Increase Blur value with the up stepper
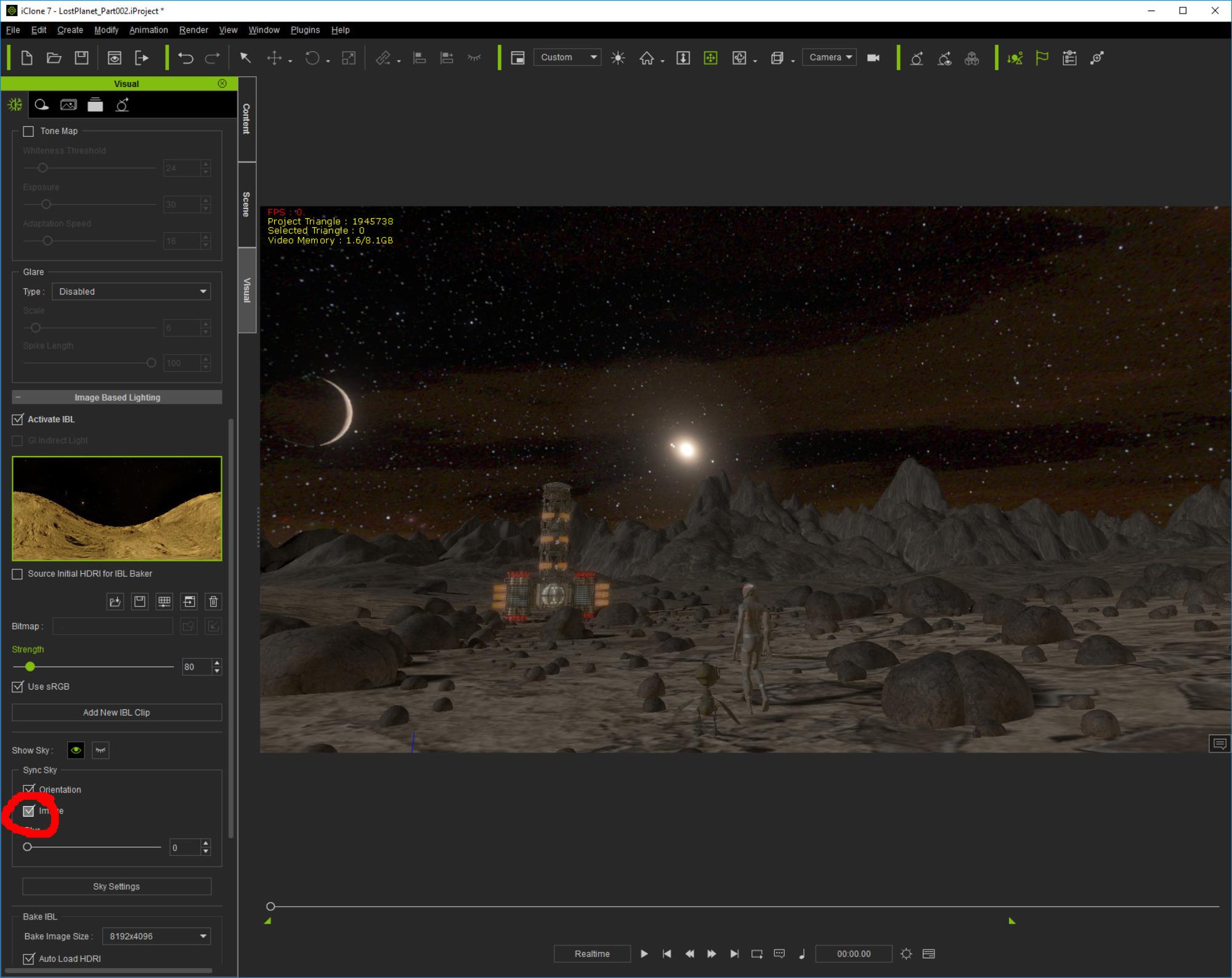 pyautogui.click(x=206, y=843)
